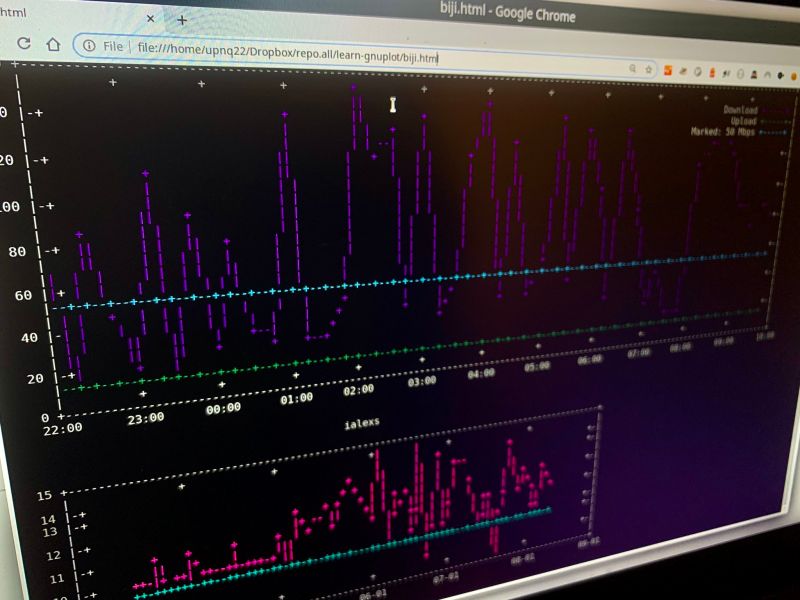Reload the biji.html page
Screen dimensions: 800x600
click(24, 43)
